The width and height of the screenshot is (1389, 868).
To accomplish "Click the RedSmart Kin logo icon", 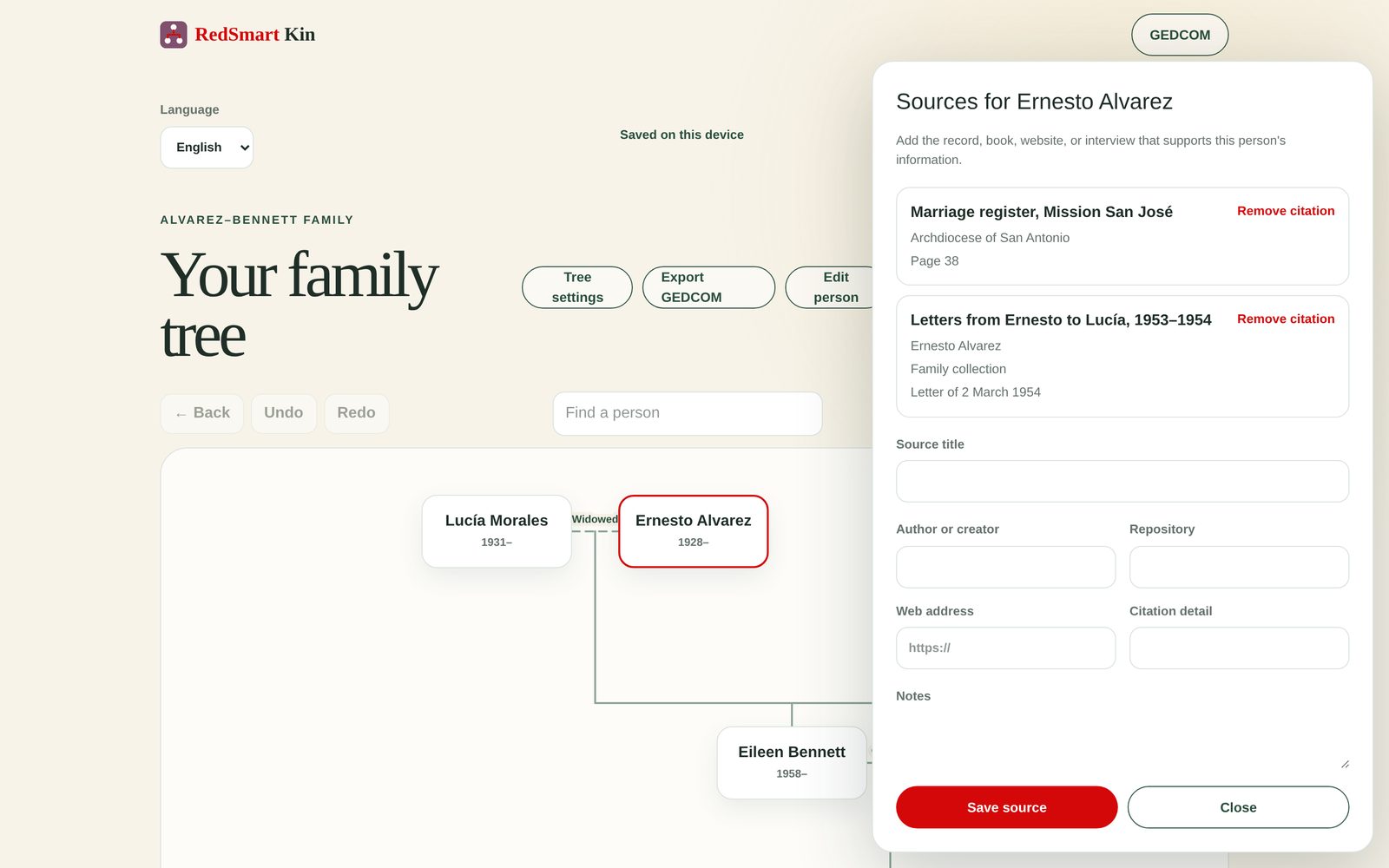I will (174, 35).
